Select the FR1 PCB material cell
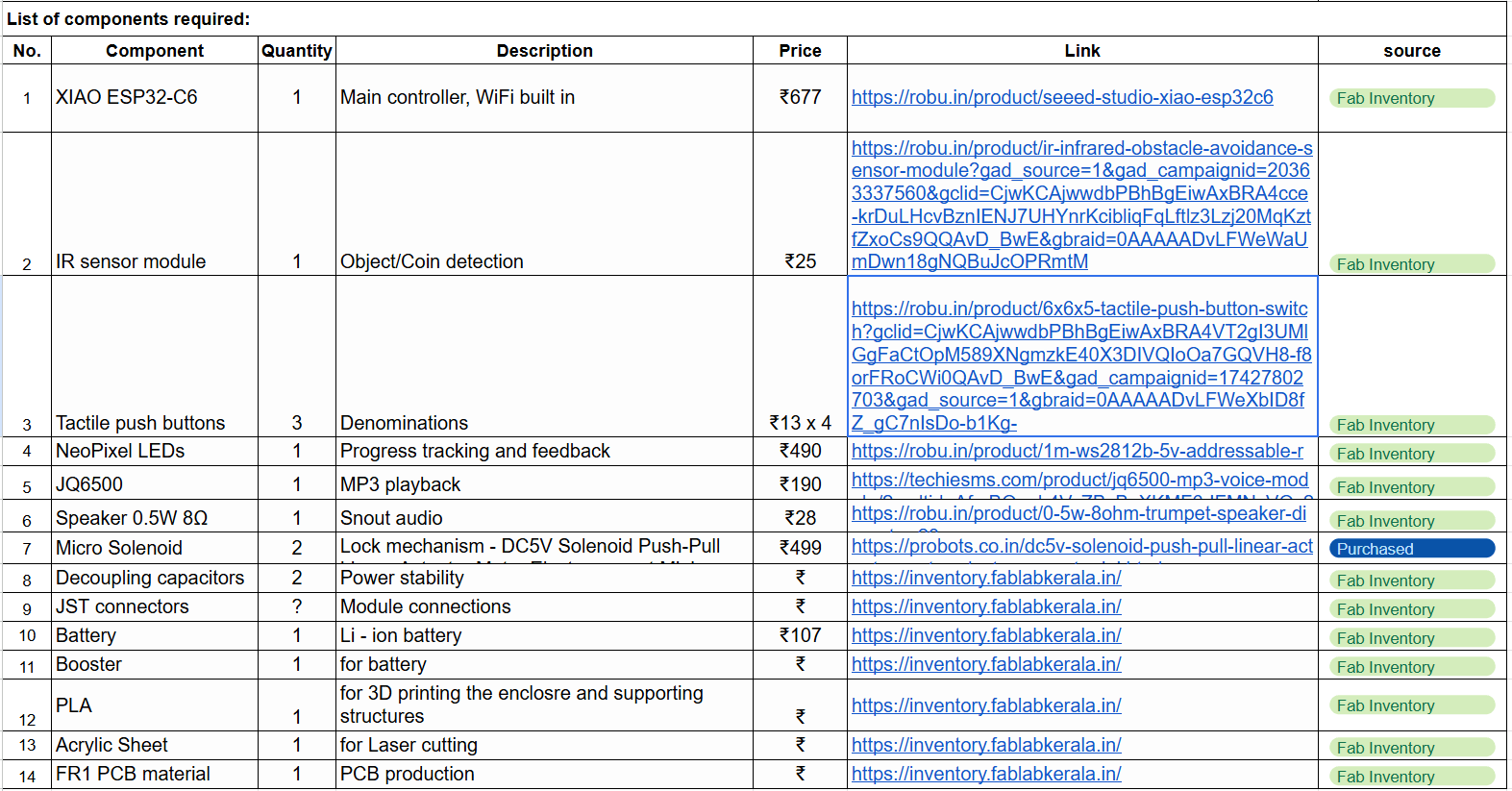The height and width of the screenshot is (791, 1512). pos(155,774)
